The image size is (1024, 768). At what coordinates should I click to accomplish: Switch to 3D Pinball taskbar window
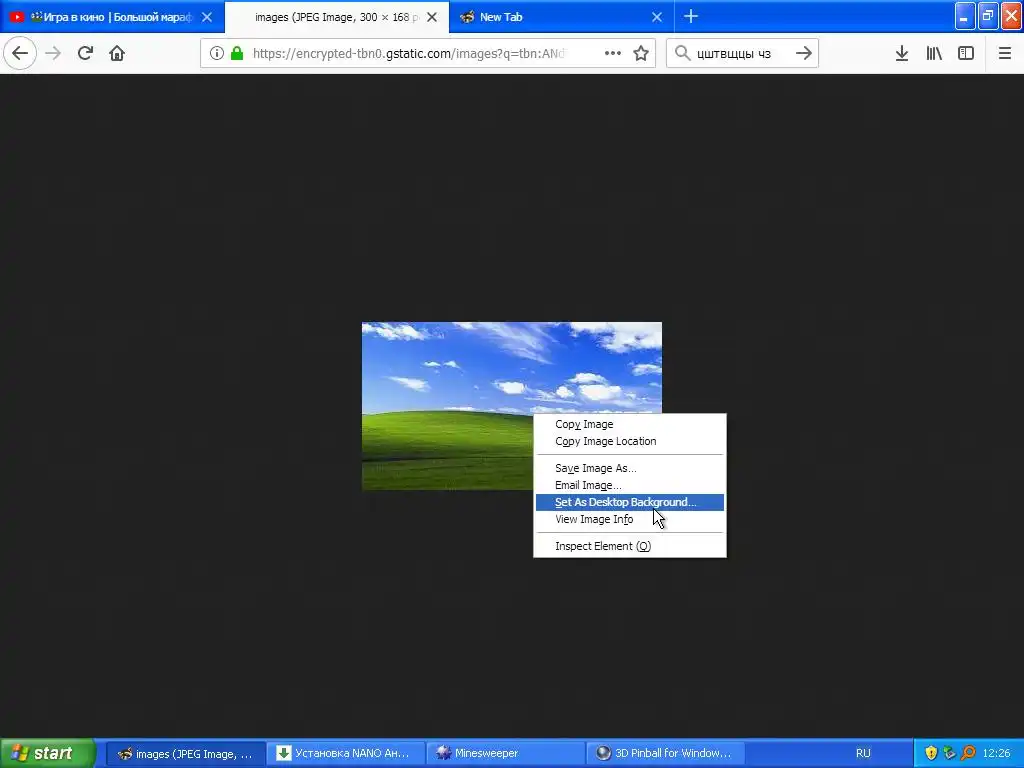tap(665, 754)
